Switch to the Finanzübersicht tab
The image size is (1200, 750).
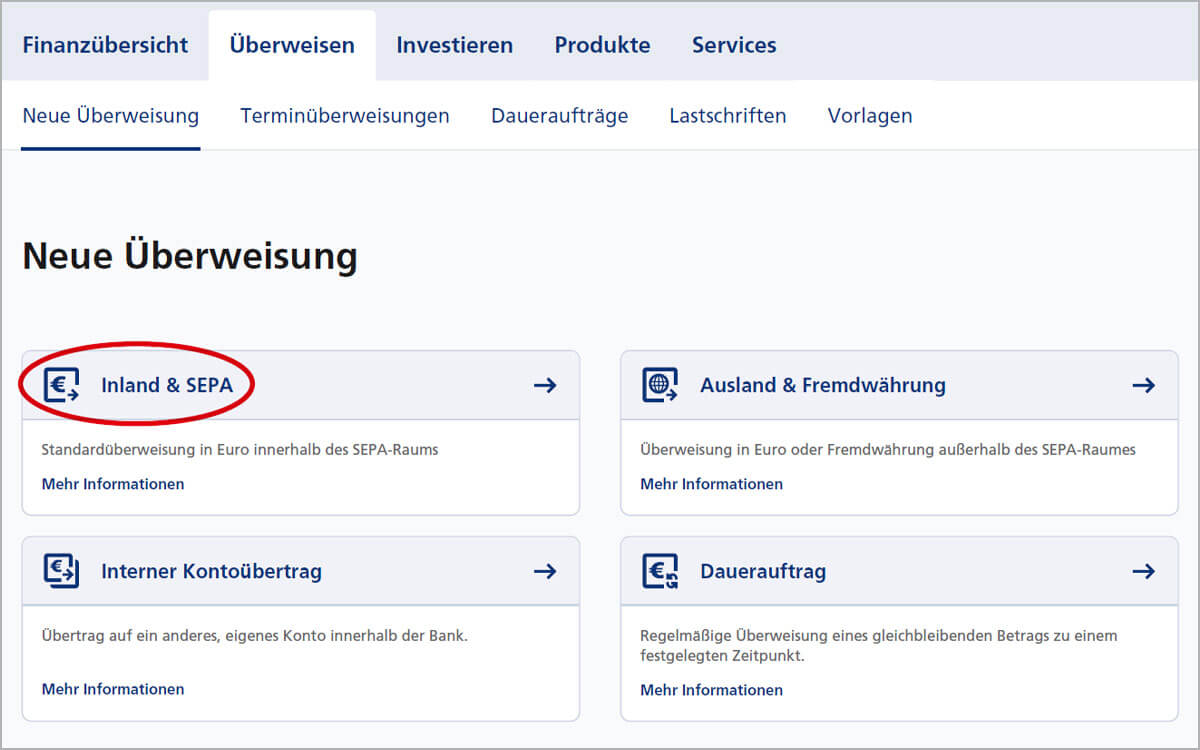pos(106,44)
